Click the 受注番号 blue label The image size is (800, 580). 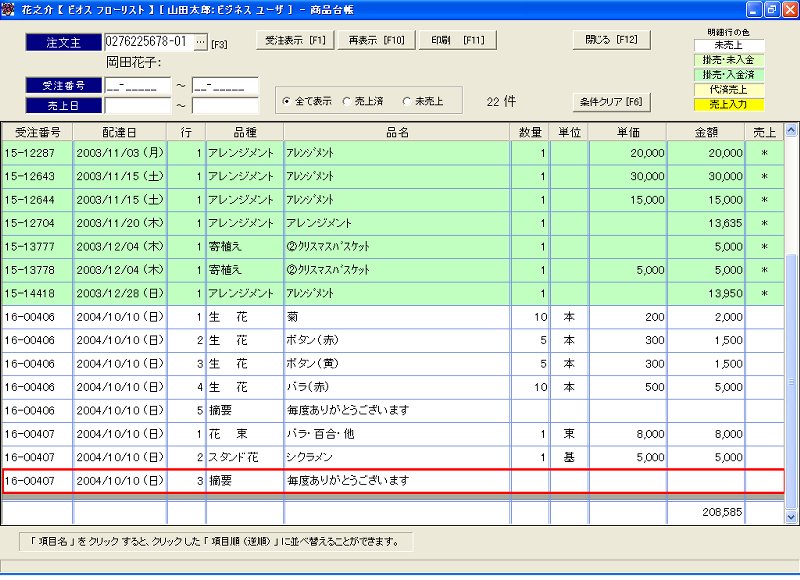coord(63,85)
